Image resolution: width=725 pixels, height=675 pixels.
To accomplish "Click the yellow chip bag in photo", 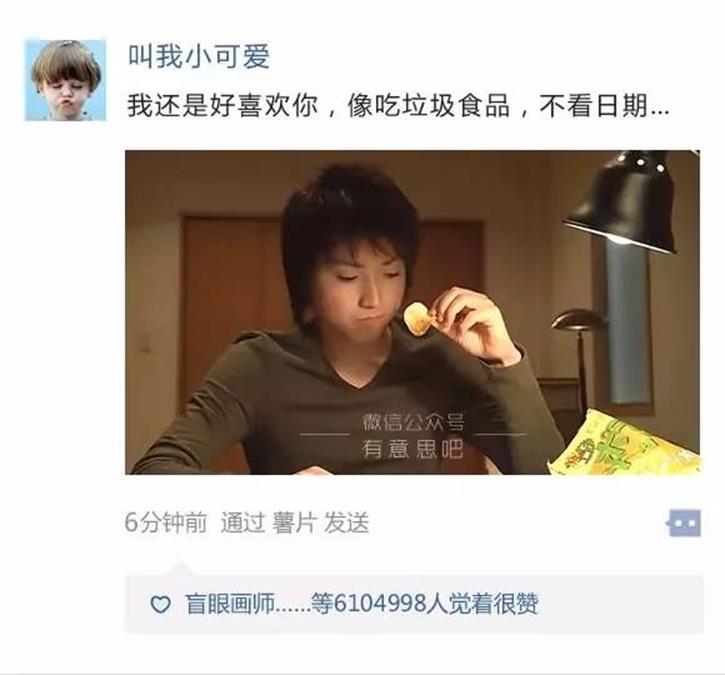I will pos(624,444).
